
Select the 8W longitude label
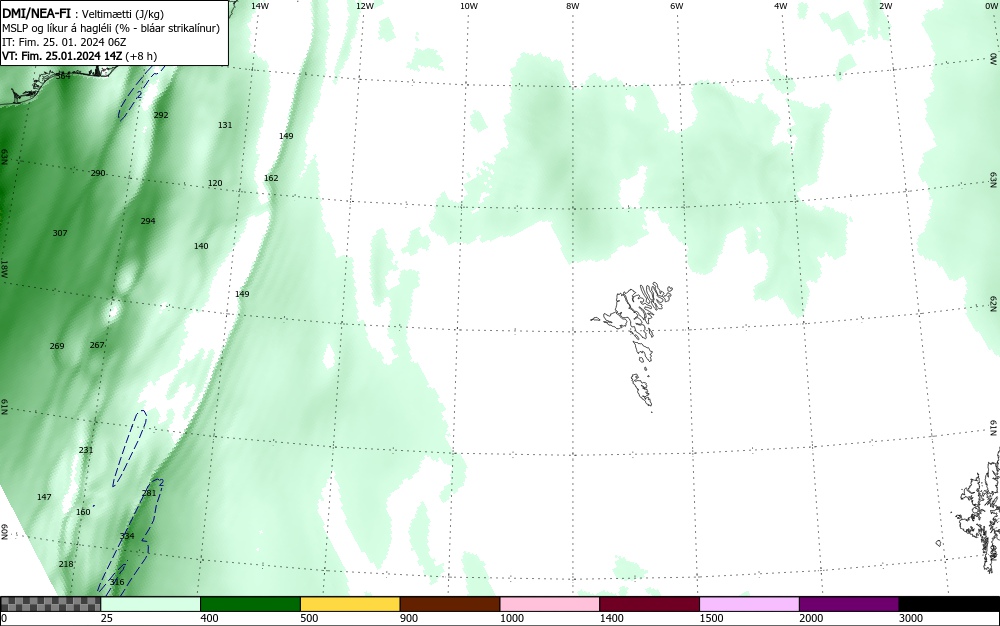[x=573, y=6]
